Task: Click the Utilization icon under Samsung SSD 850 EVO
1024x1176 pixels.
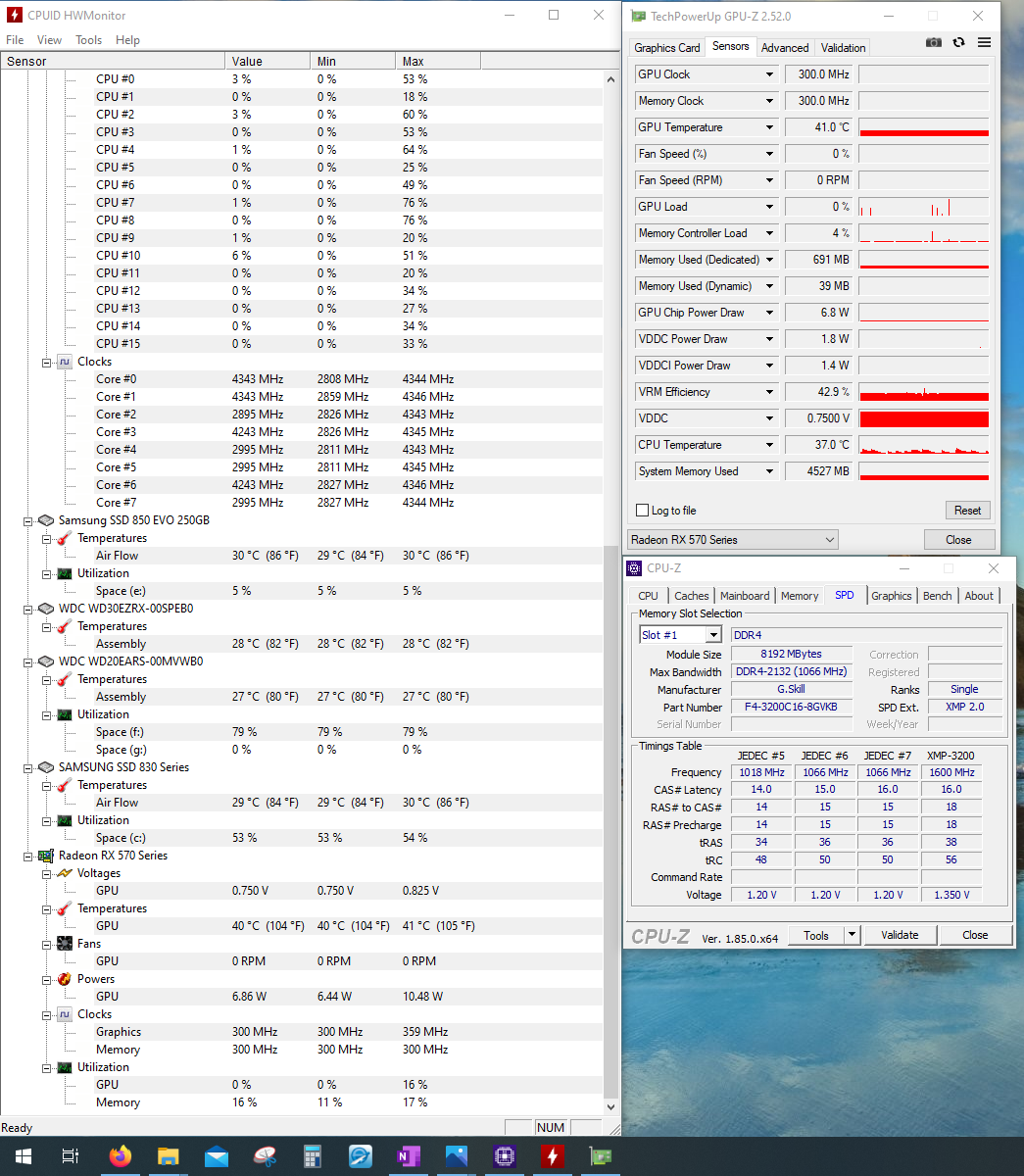Action: click(64, 573)
